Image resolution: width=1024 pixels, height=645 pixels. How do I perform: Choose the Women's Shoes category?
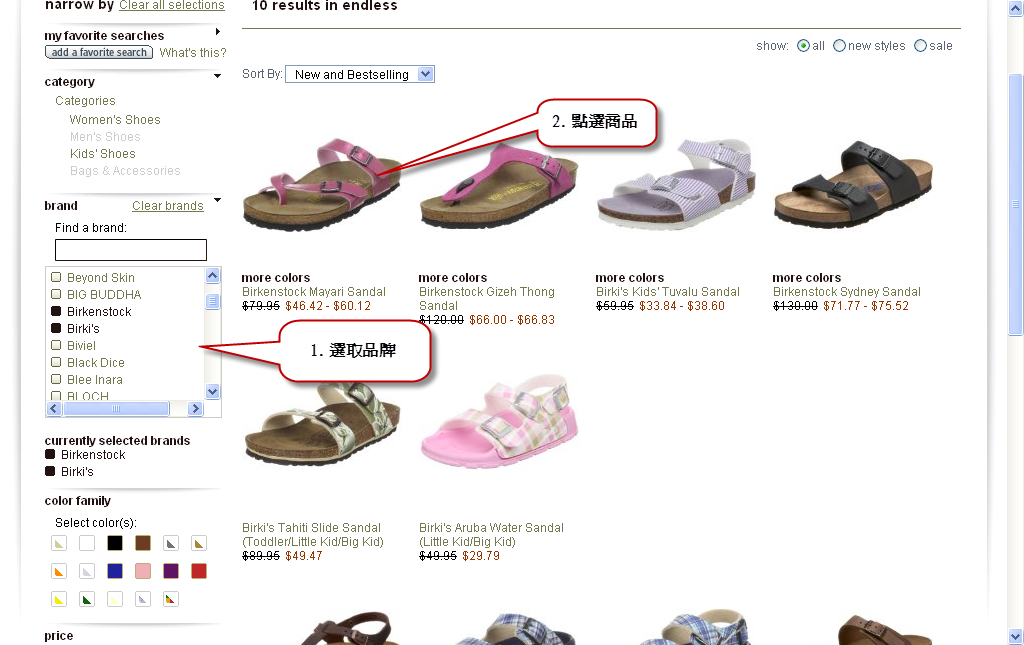pyautogui.click(x=115, y=119)
